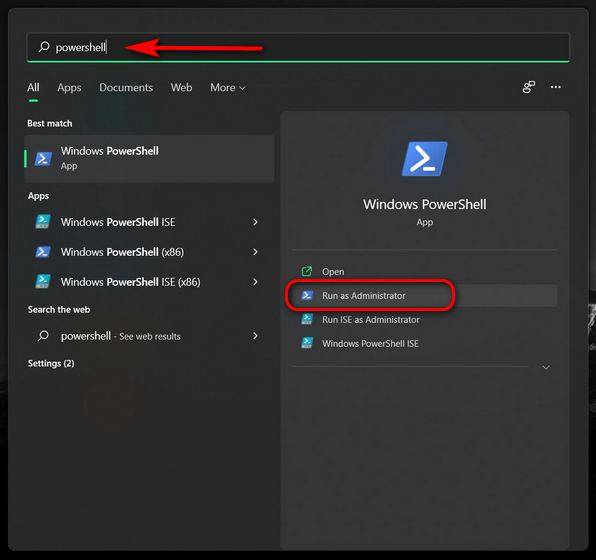Switch to the All tab

point(33,87)
